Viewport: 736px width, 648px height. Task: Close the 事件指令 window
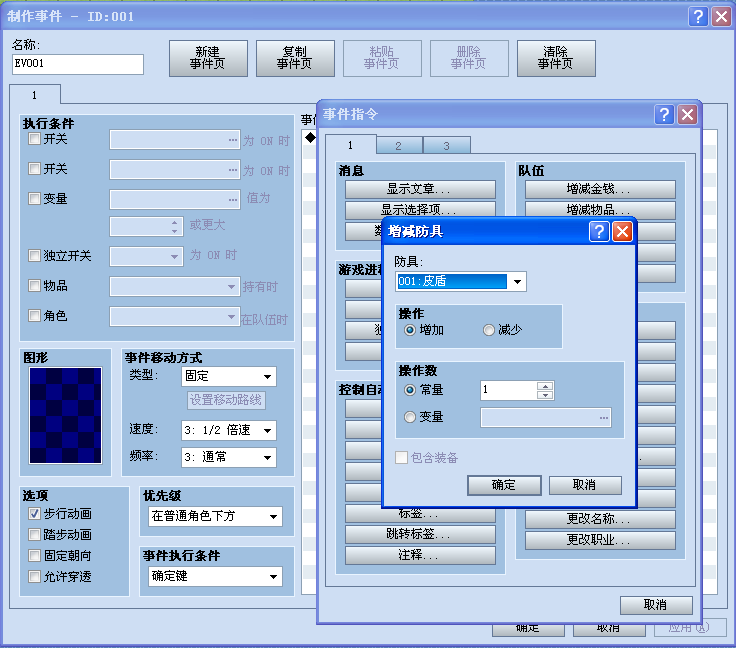click(x=688, y=114)
